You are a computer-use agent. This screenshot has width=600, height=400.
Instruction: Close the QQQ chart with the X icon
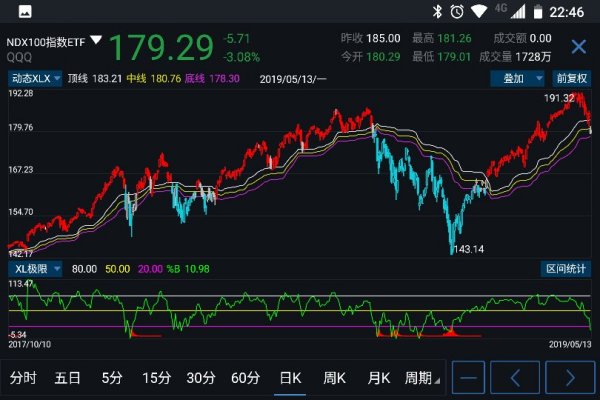(578, 47)
